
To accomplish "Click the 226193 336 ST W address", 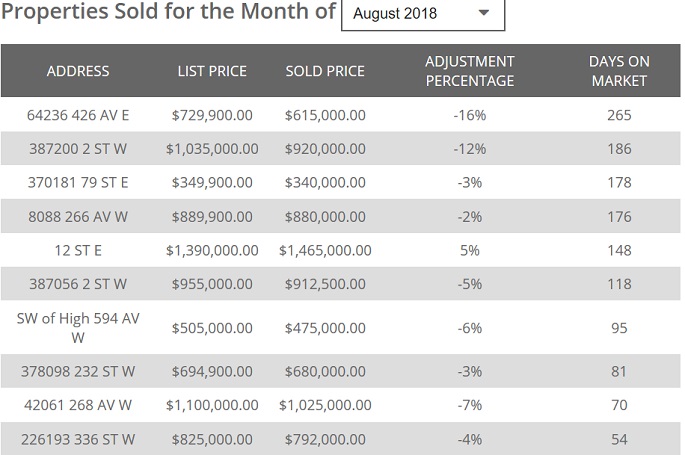I will [78, 438].
